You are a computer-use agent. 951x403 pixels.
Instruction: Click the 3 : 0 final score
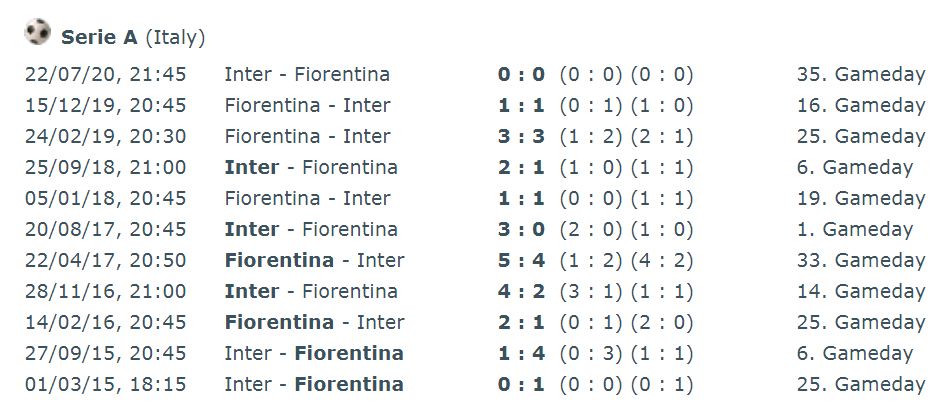[x=521, y=229]
